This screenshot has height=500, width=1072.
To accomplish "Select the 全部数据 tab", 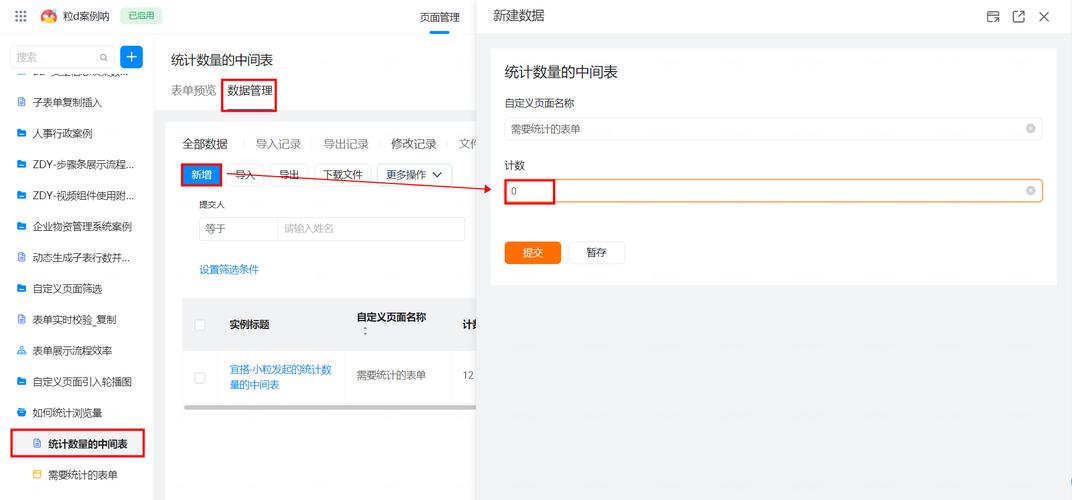I will (205, 144).
